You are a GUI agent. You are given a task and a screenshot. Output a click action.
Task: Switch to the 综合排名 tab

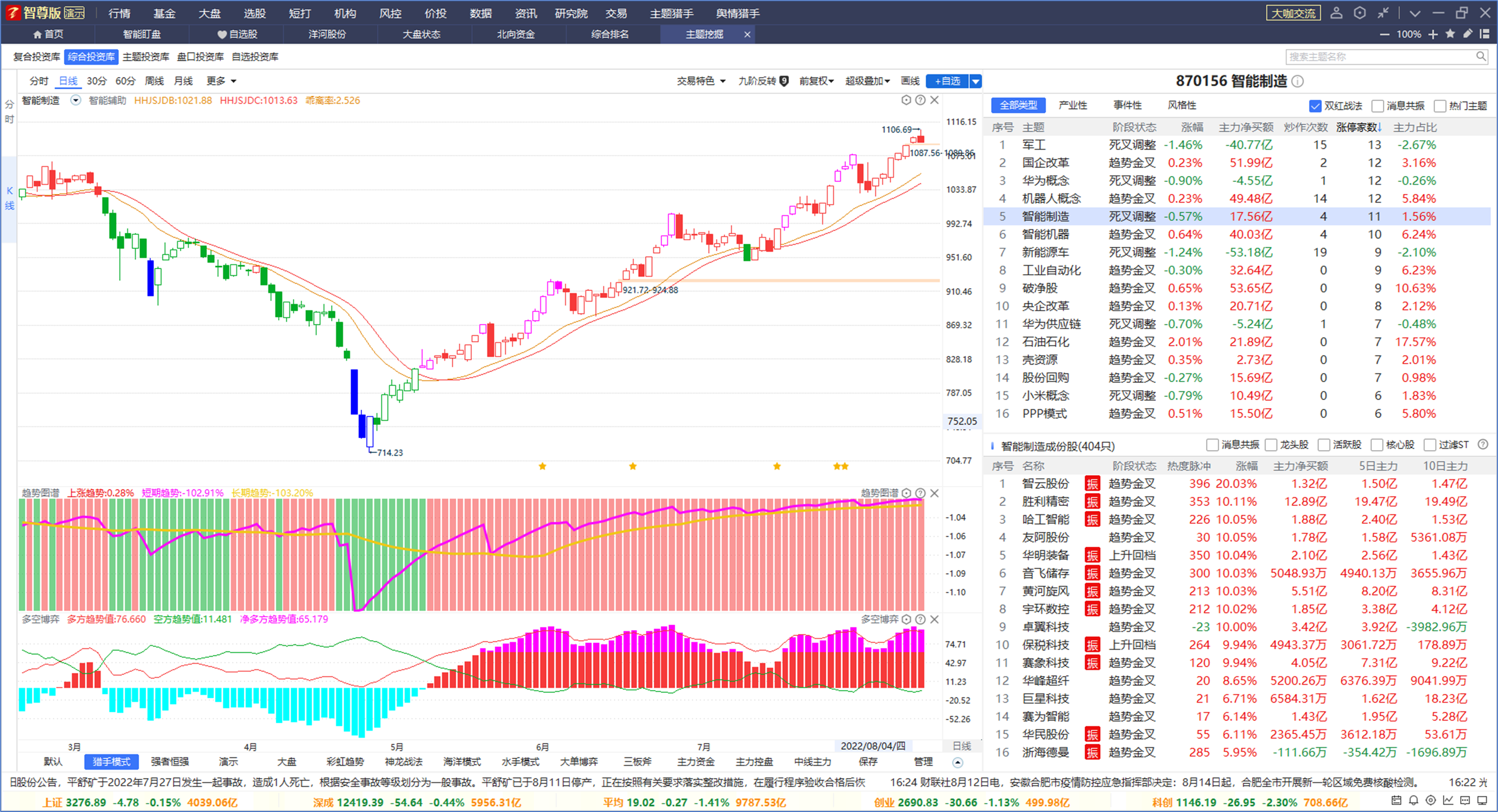pyautogui.click(x=610, y=34)
